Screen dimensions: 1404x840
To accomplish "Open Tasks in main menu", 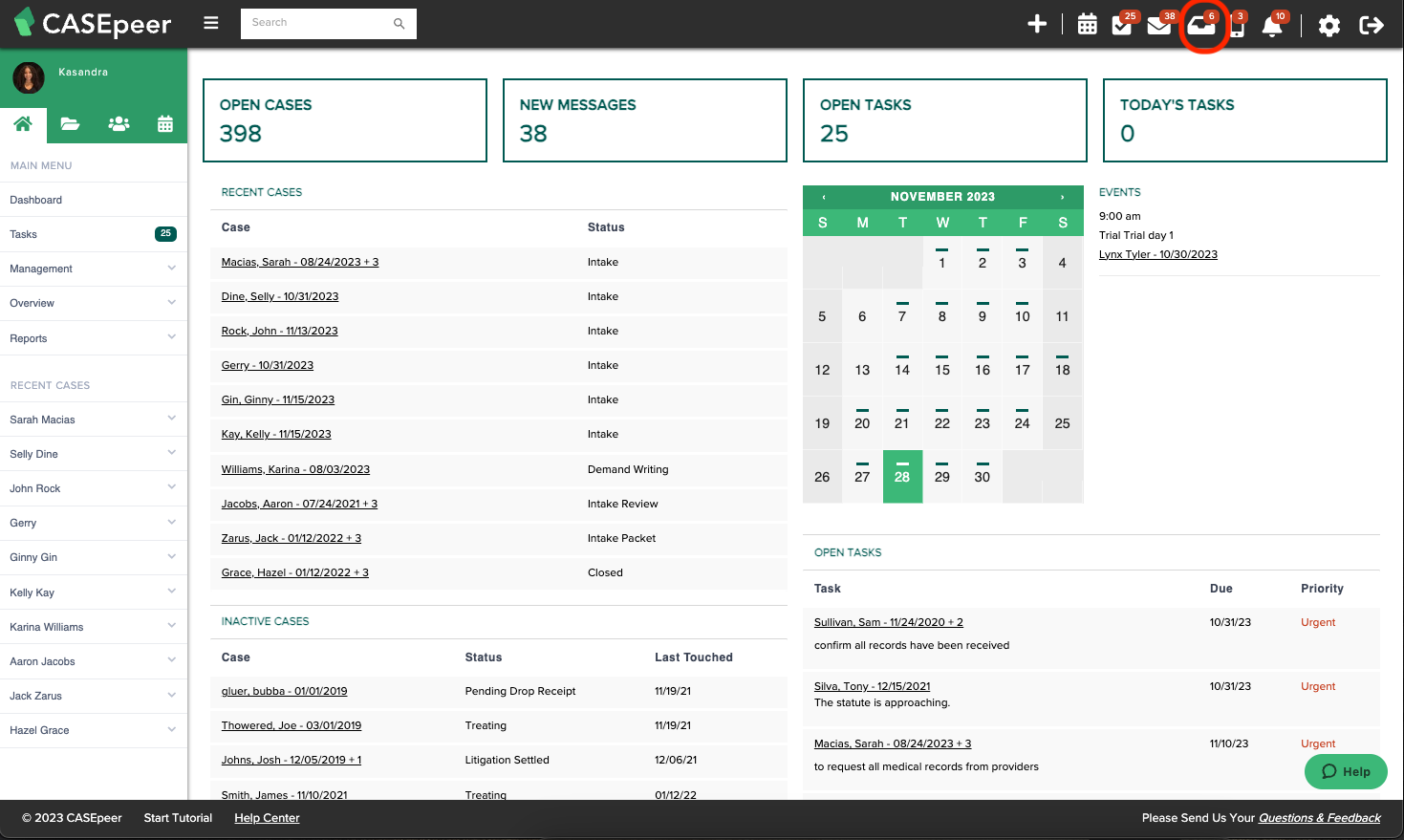I will pos(94,234).
